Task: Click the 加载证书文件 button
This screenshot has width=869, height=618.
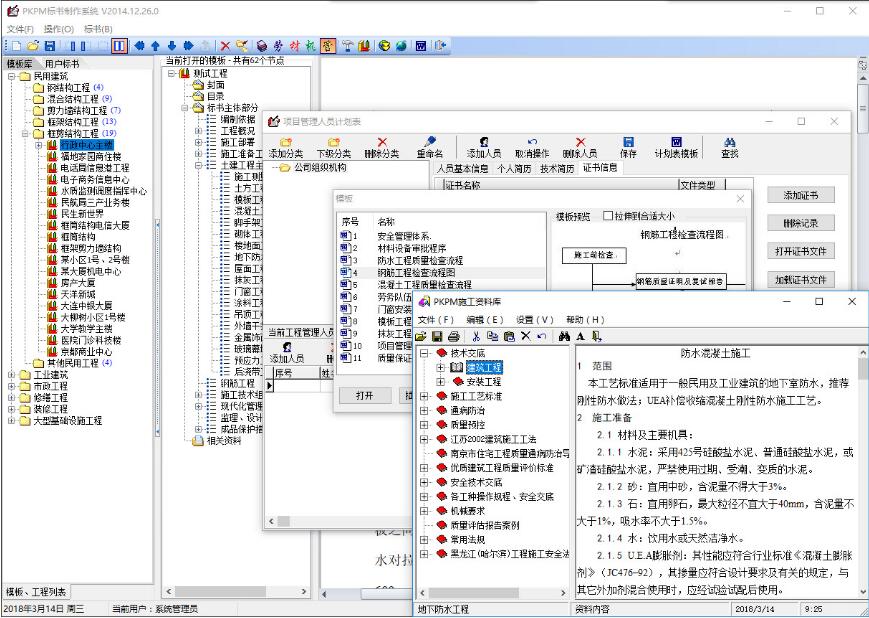Action: tap(801, 280)
